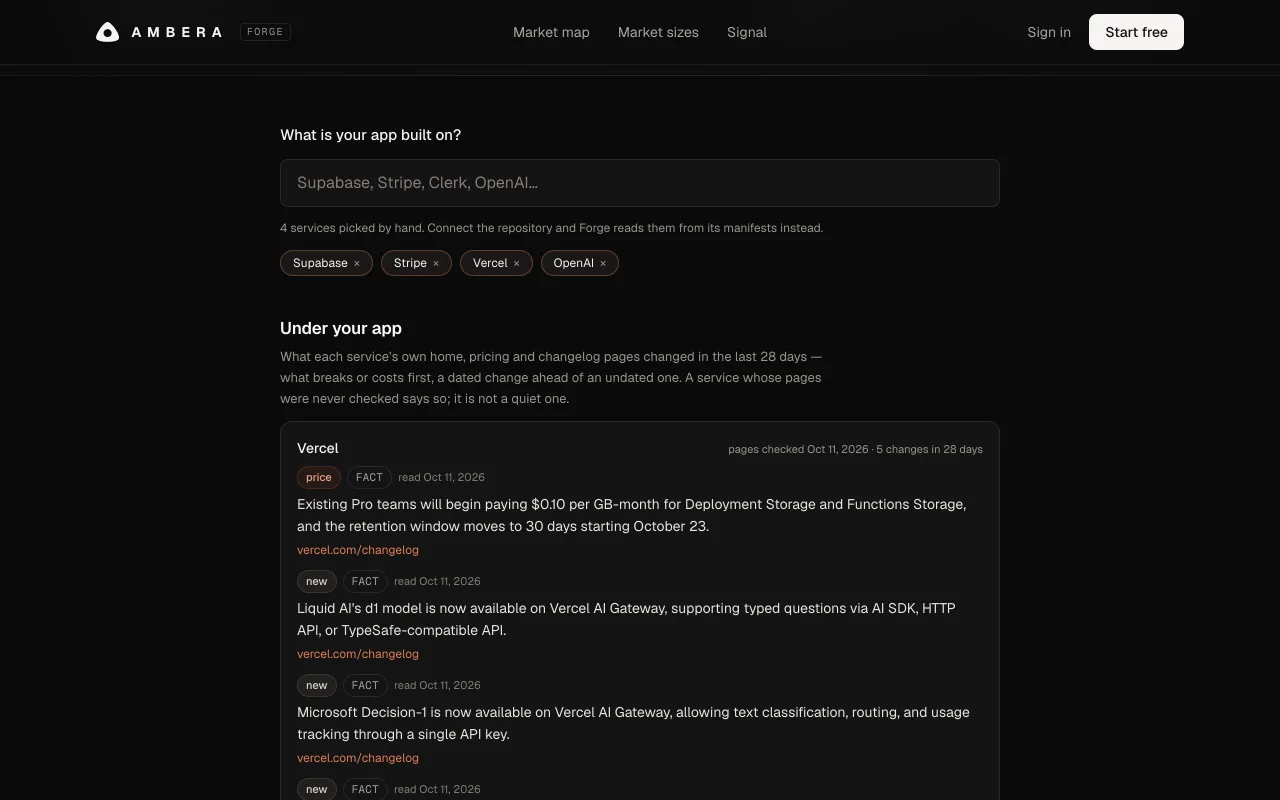This screenshot has width=1280, height=800.
Task: Click the AMBERA wordmark text
Action: [177, 32]
